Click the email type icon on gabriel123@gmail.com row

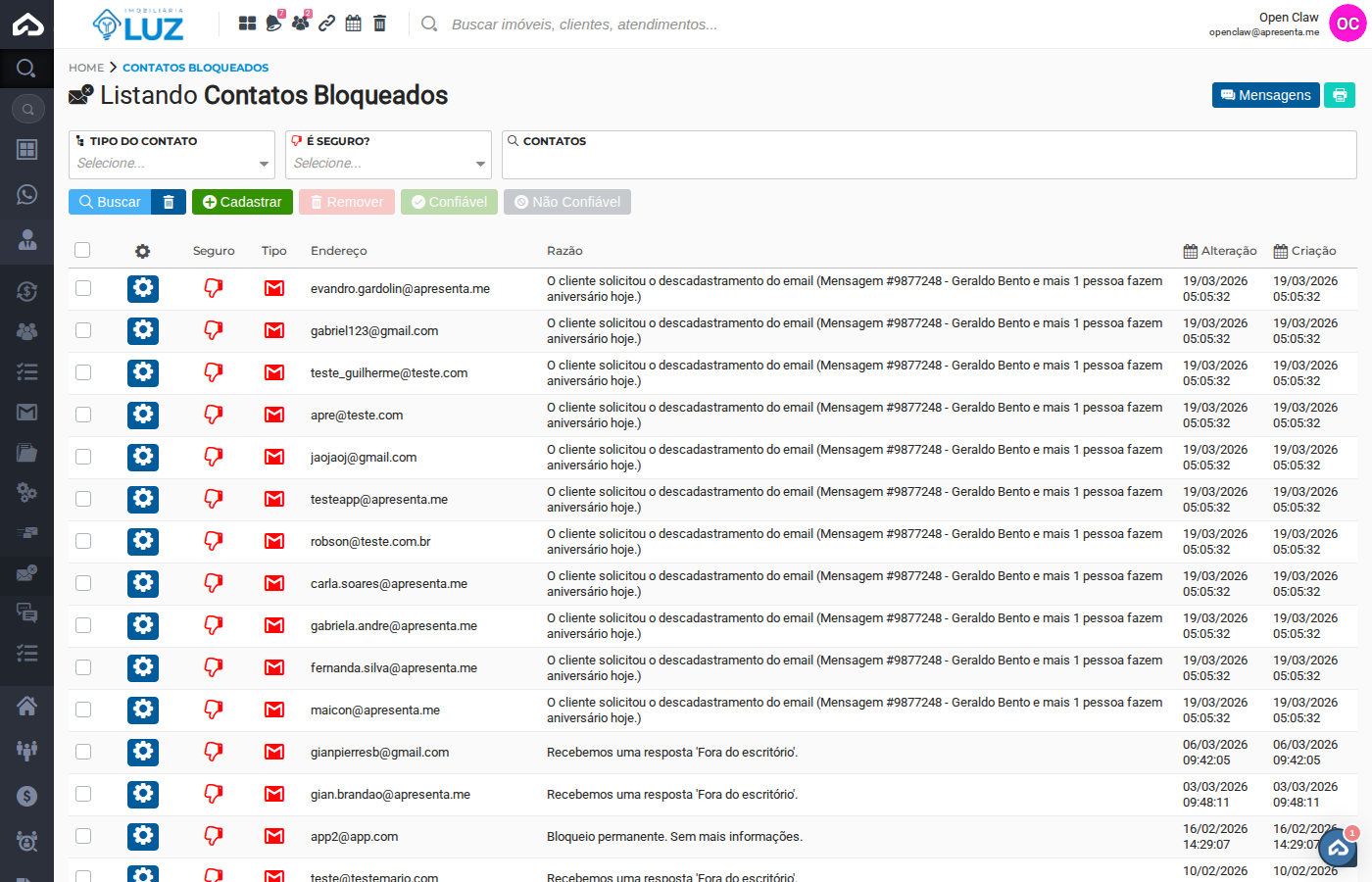[x=273, y=330]
